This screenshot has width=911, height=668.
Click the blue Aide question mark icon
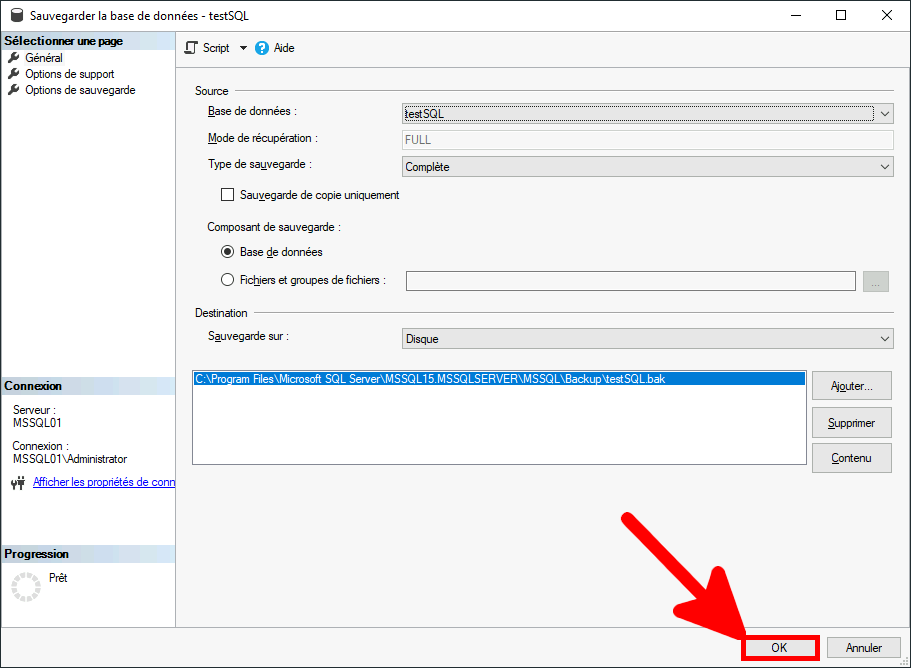(x=262, y=47)
